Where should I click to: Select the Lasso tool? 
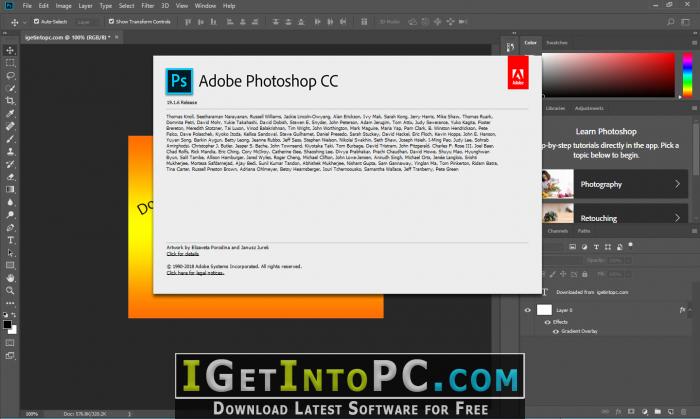[x=10, y=75]
